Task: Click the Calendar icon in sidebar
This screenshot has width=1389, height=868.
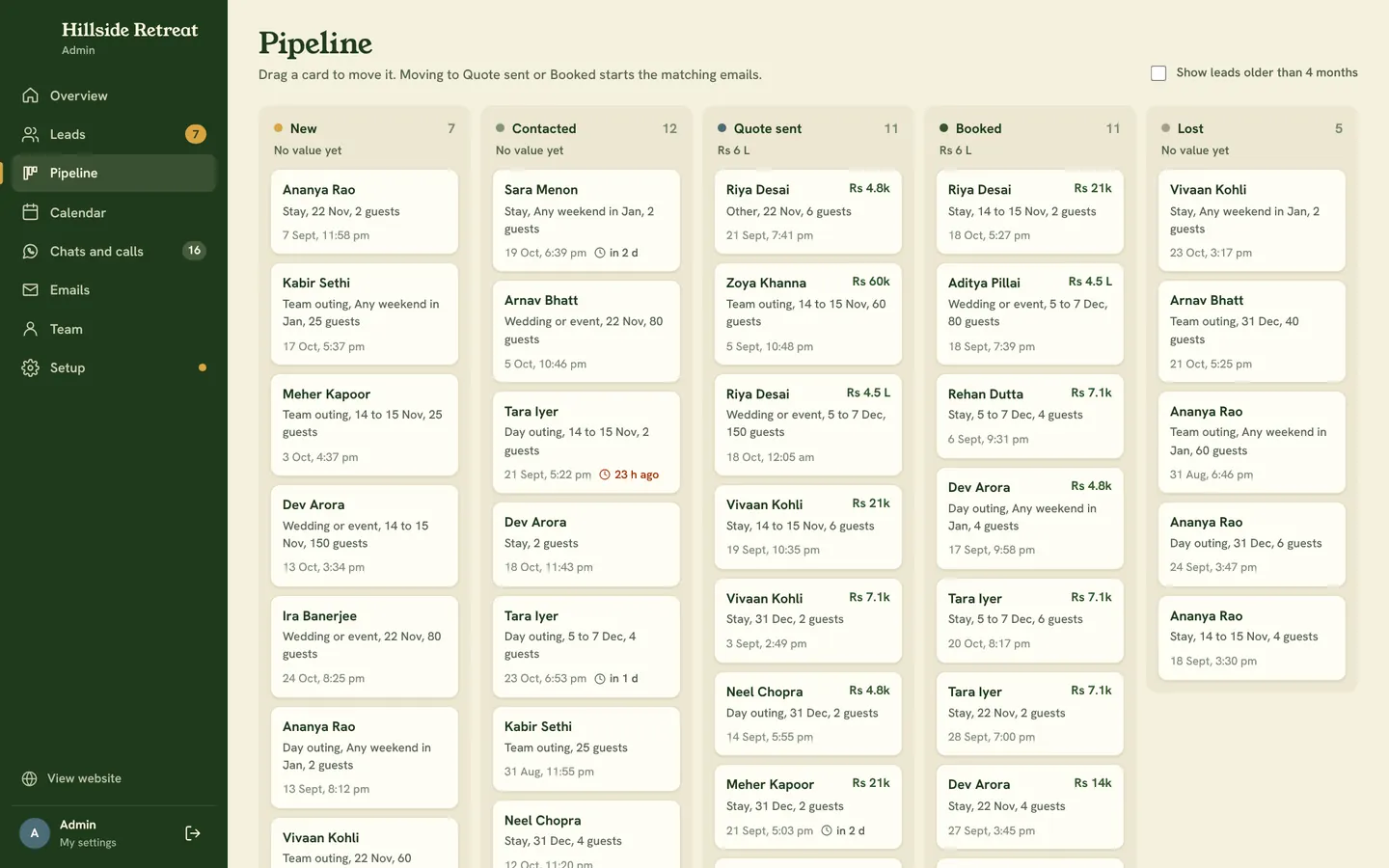Action: (31, 212)
